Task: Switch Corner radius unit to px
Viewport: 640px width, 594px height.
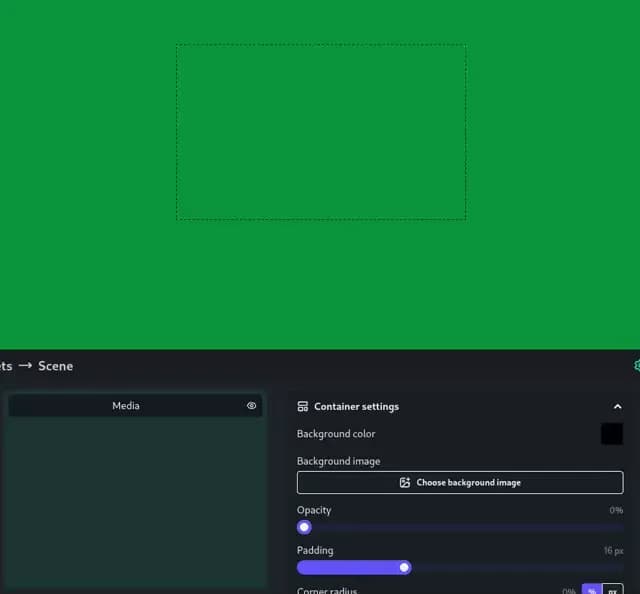Action: (613, 590)
